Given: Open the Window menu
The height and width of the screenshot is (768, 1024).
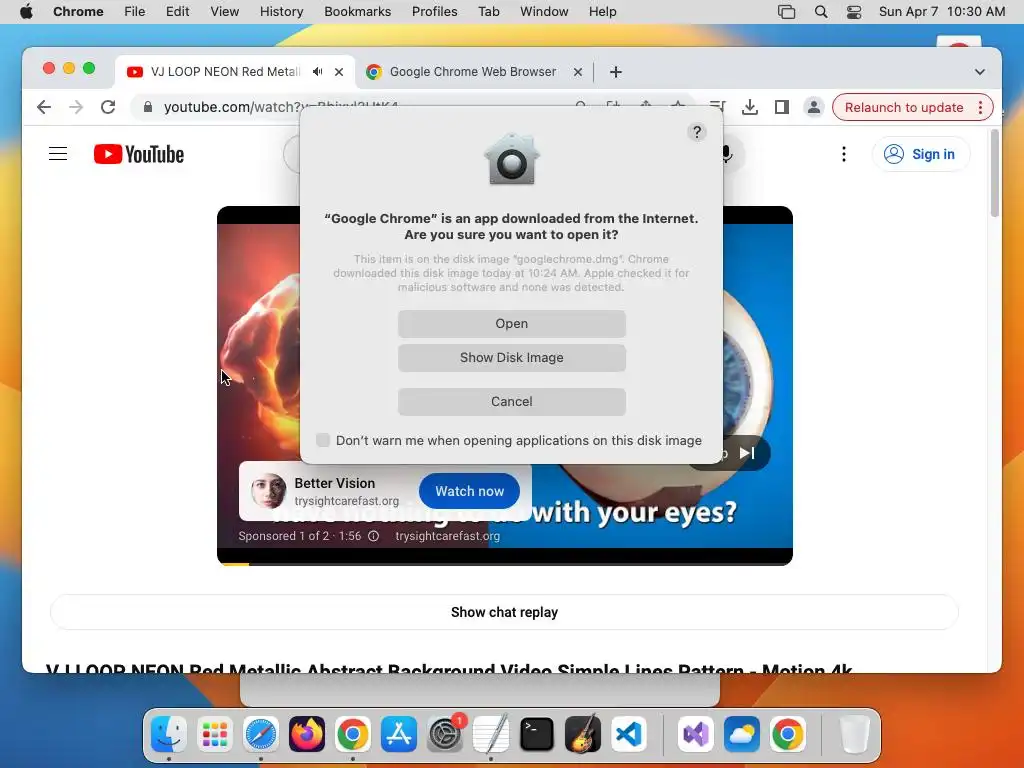Looking at the screenshot, I should click(544, 12).
